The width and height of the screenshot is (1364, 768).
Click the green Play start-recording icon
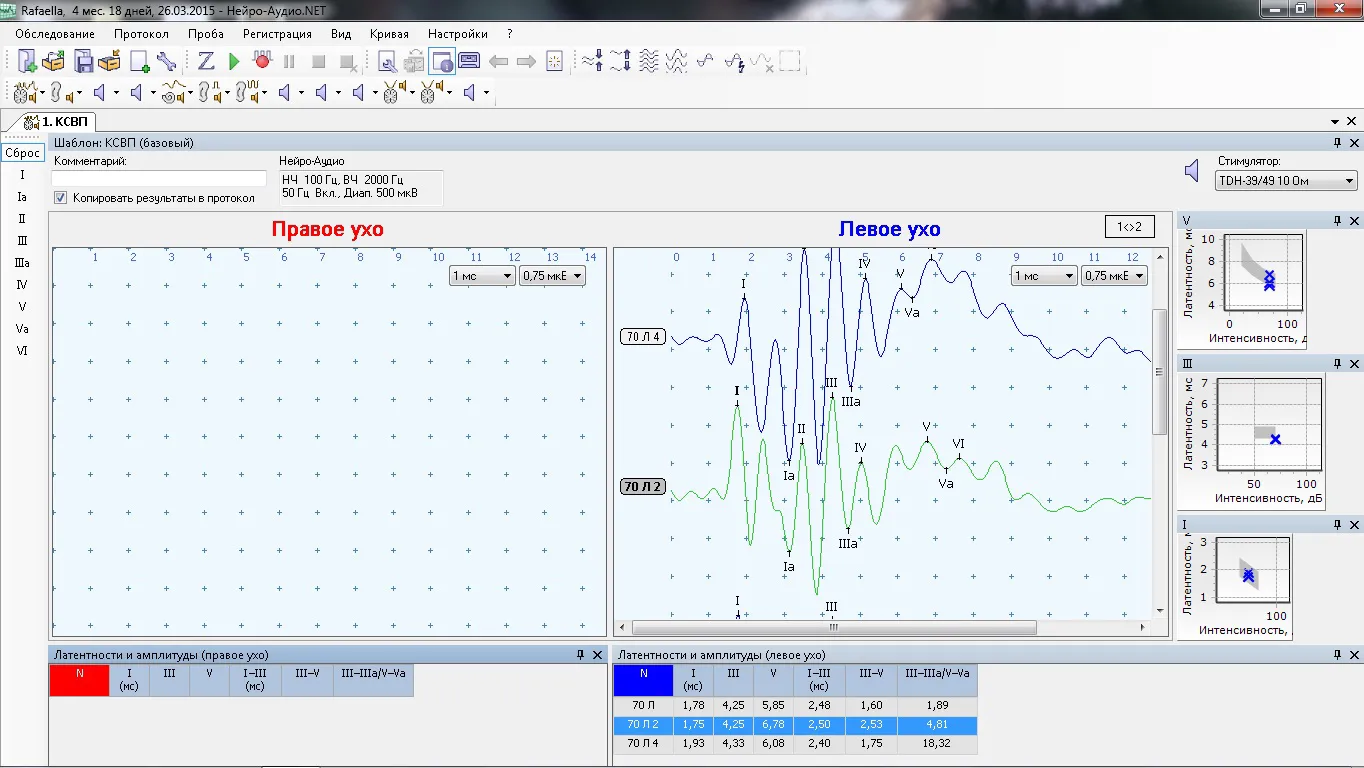coord(234,62)
